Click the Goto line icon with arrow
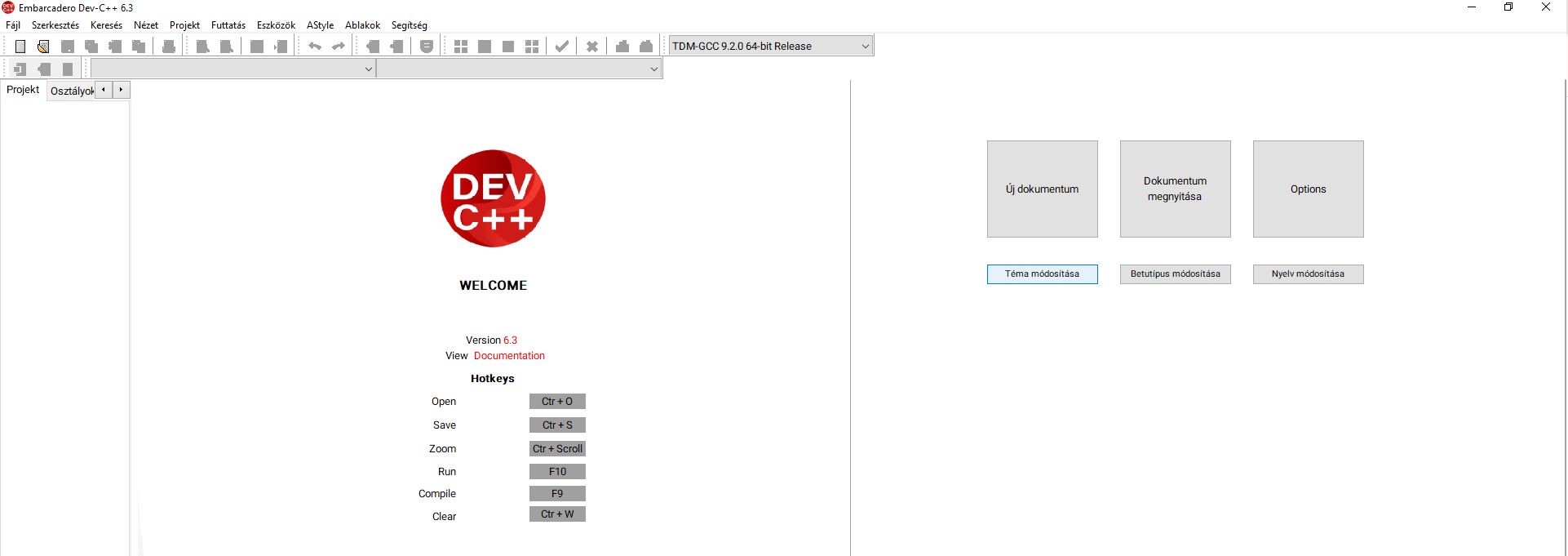This screenshot has width=1568, height=556. tap(281, 47)
